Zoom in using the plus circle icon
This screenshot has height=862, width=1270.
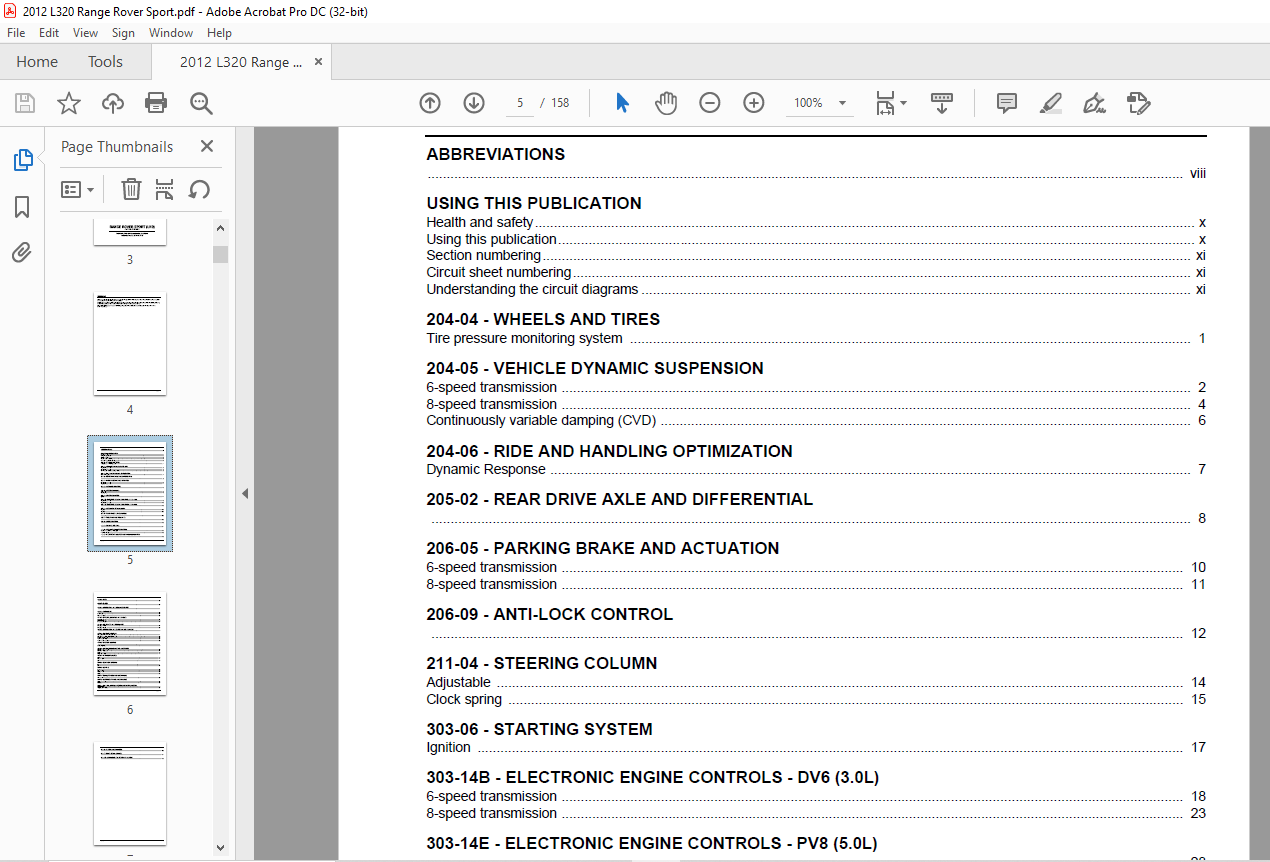click(x=754, y=103)
